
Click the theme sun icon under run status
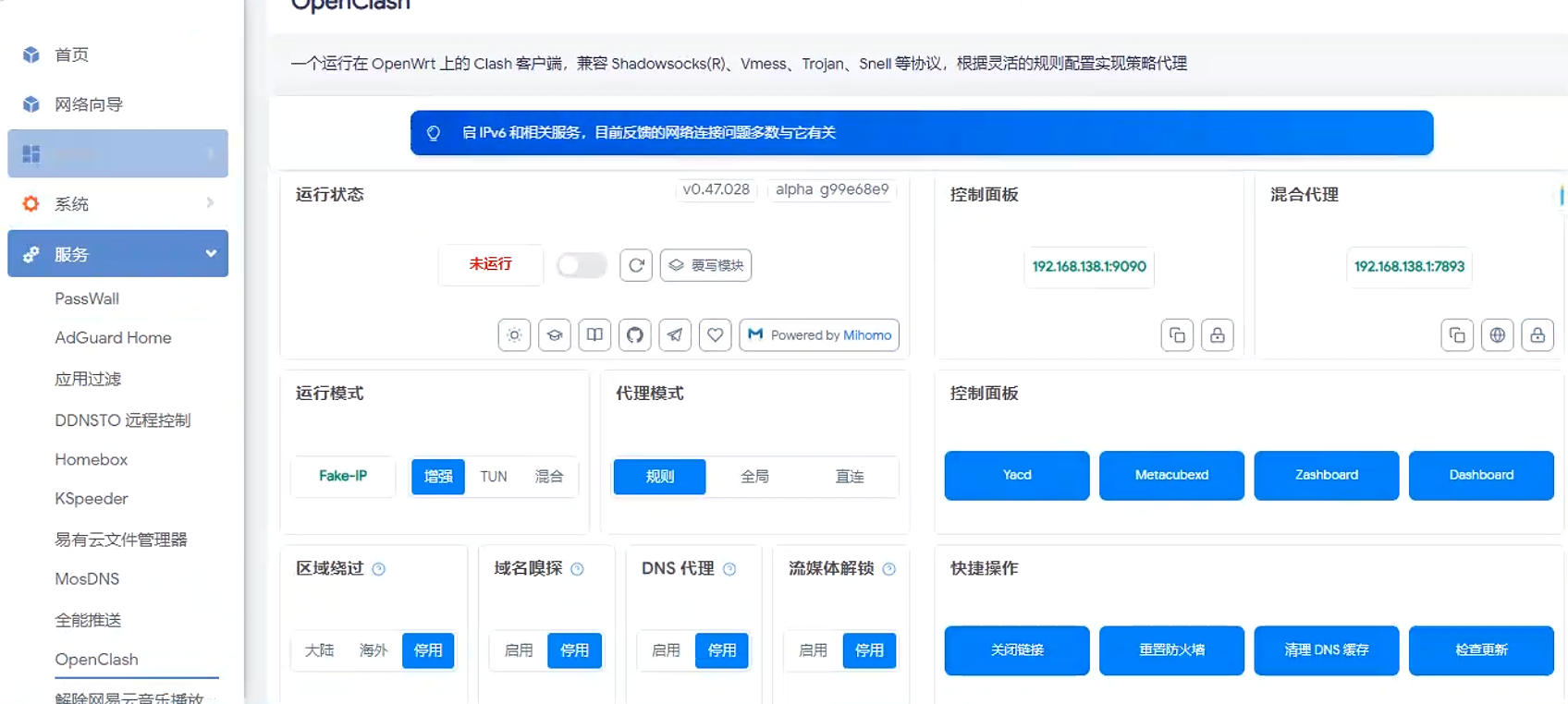514,335
